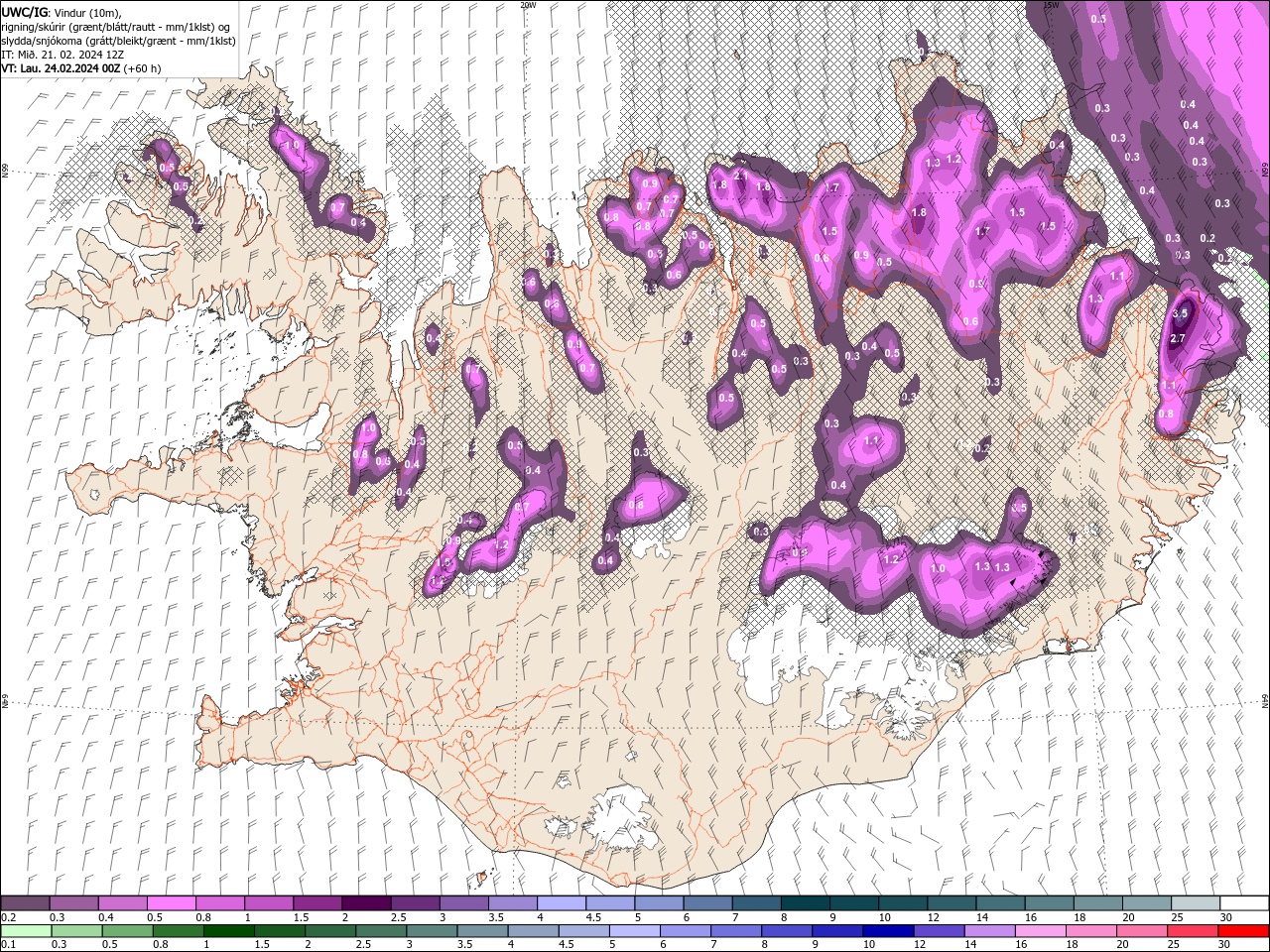The image size is (1270, 952).
Task: Pick the slate blue 6 swatch in snow legend
Action: (x=707, y=902)
